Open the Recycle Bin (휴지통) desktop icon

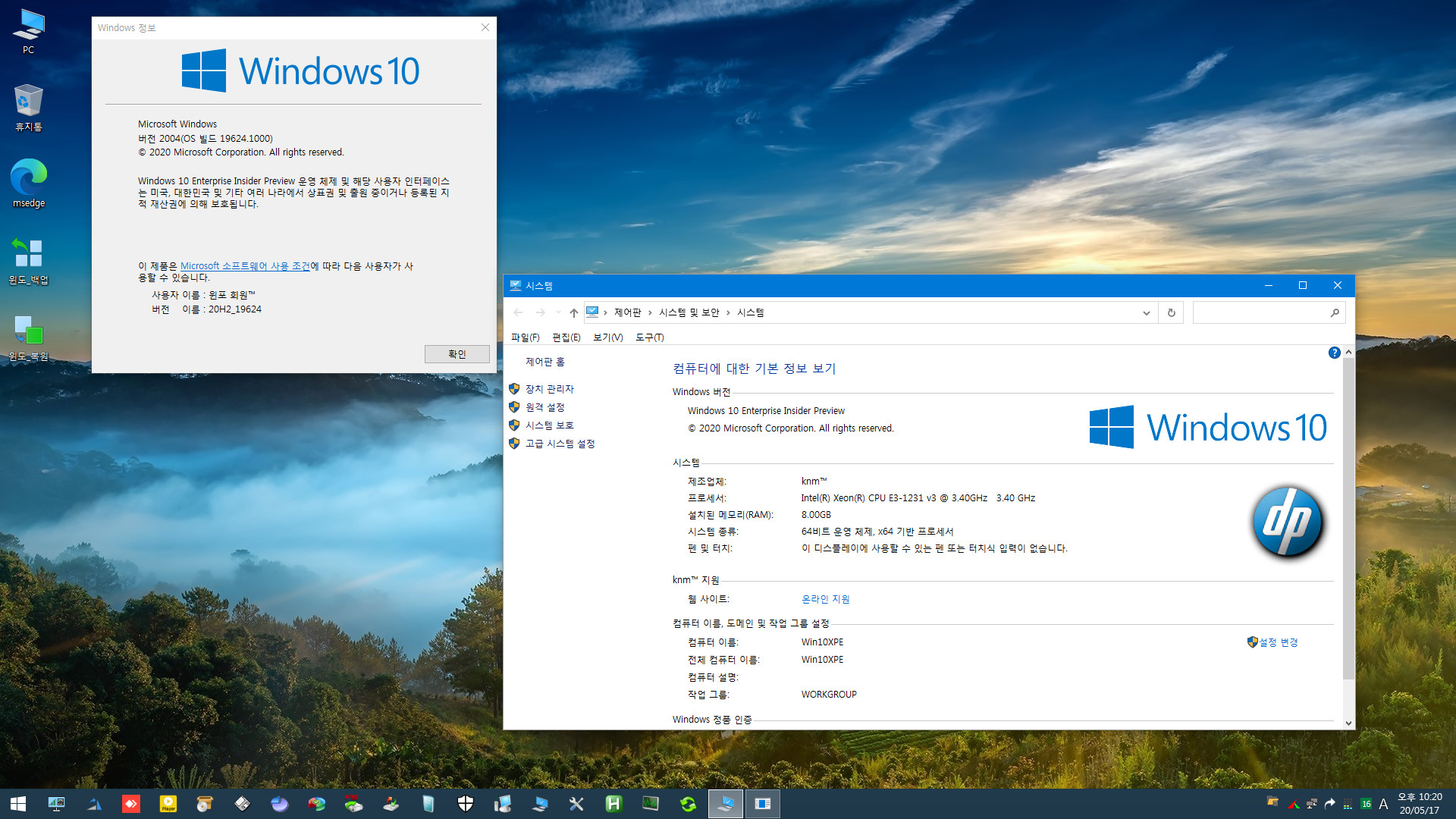(x=29, y=108)
